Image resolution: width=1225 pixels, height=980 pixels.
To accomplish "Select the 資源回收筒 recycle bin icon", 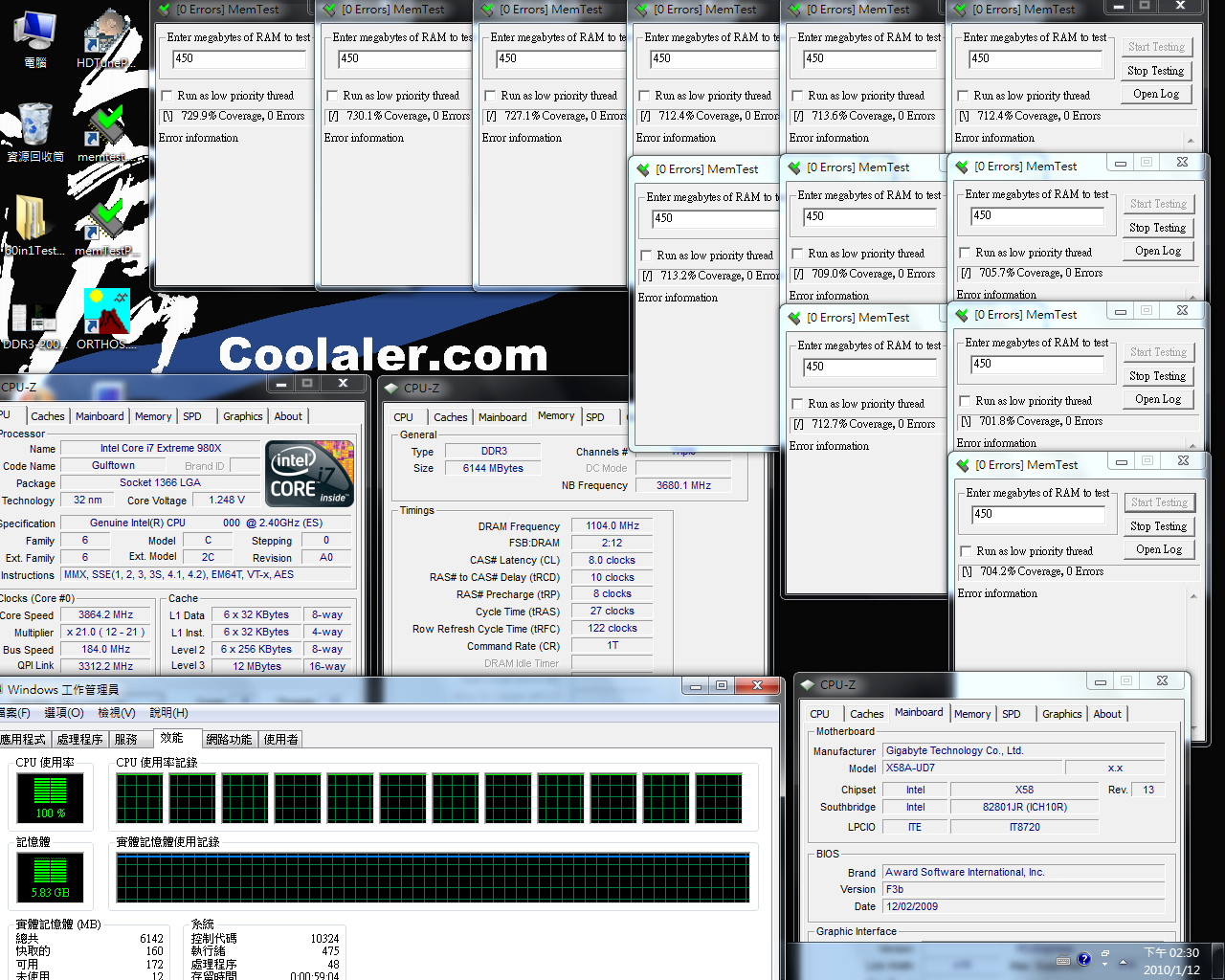I will (35, 132).
